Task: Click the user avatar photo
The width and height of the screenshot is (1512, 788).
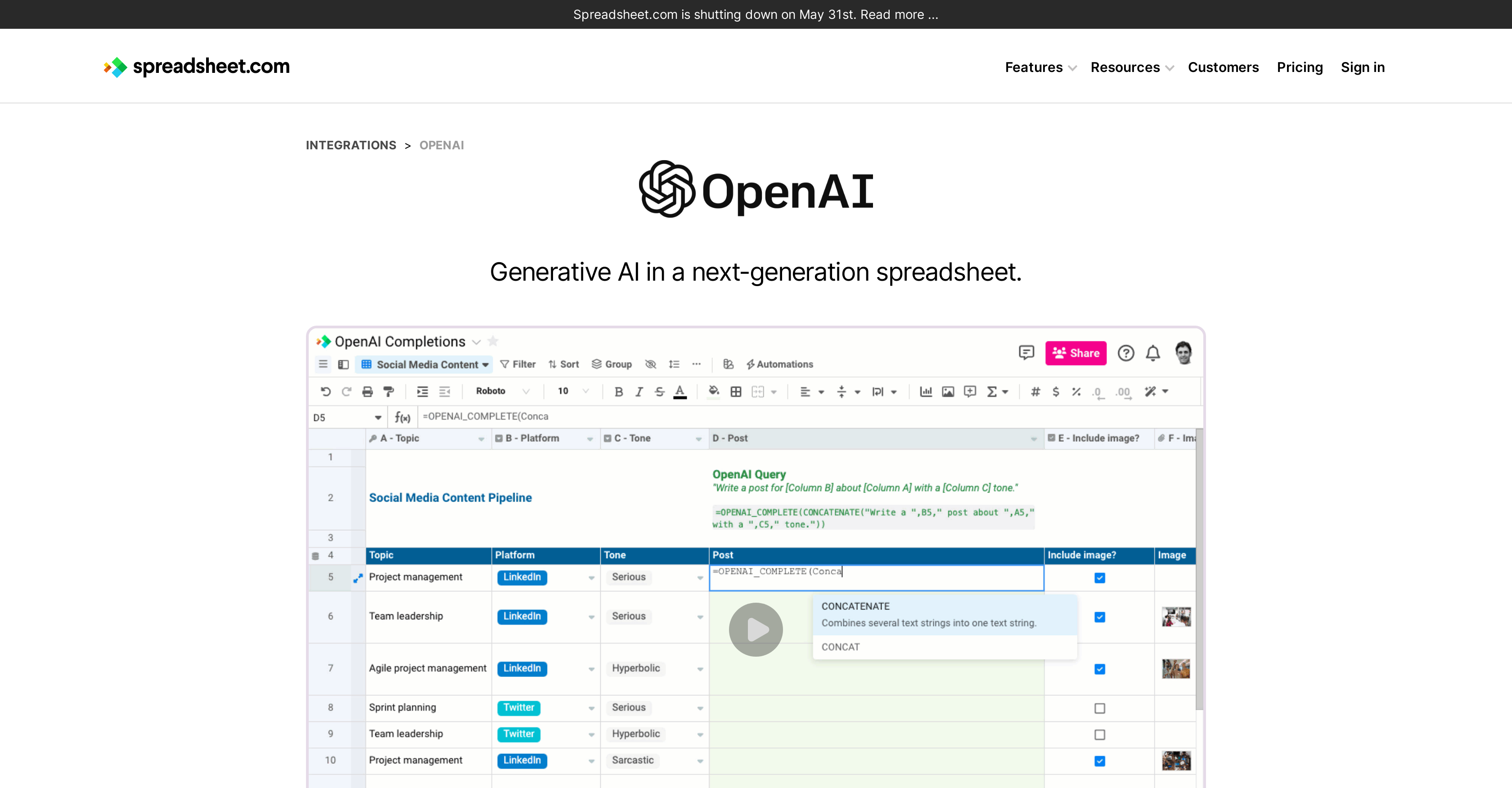Action: tap(1183, 353)
